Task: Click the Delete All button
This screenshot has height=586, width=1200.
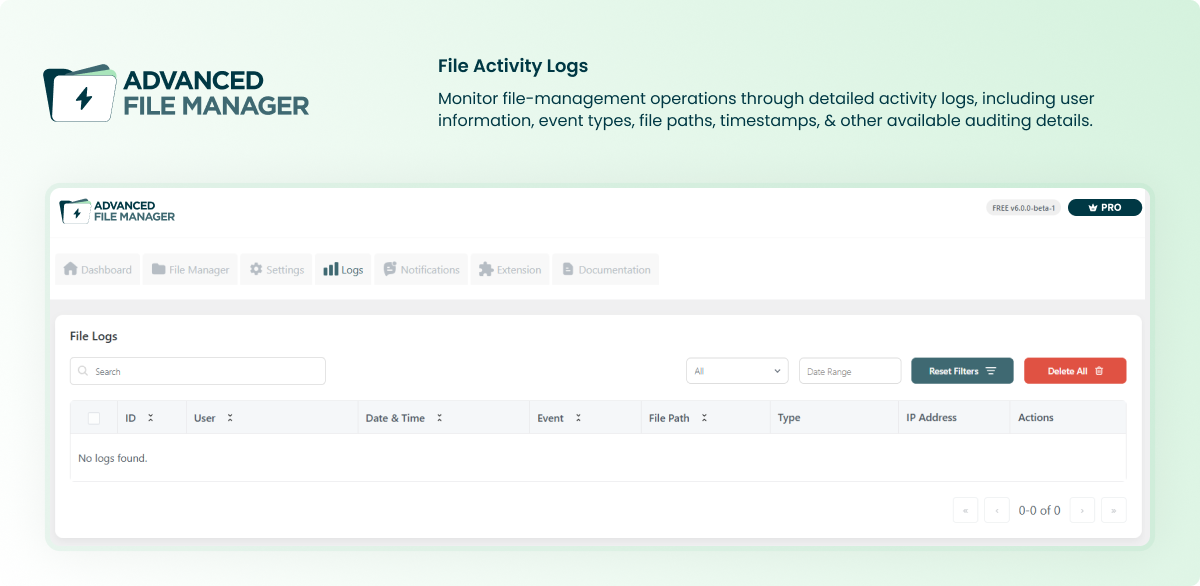Action: tap(1075, 371)
